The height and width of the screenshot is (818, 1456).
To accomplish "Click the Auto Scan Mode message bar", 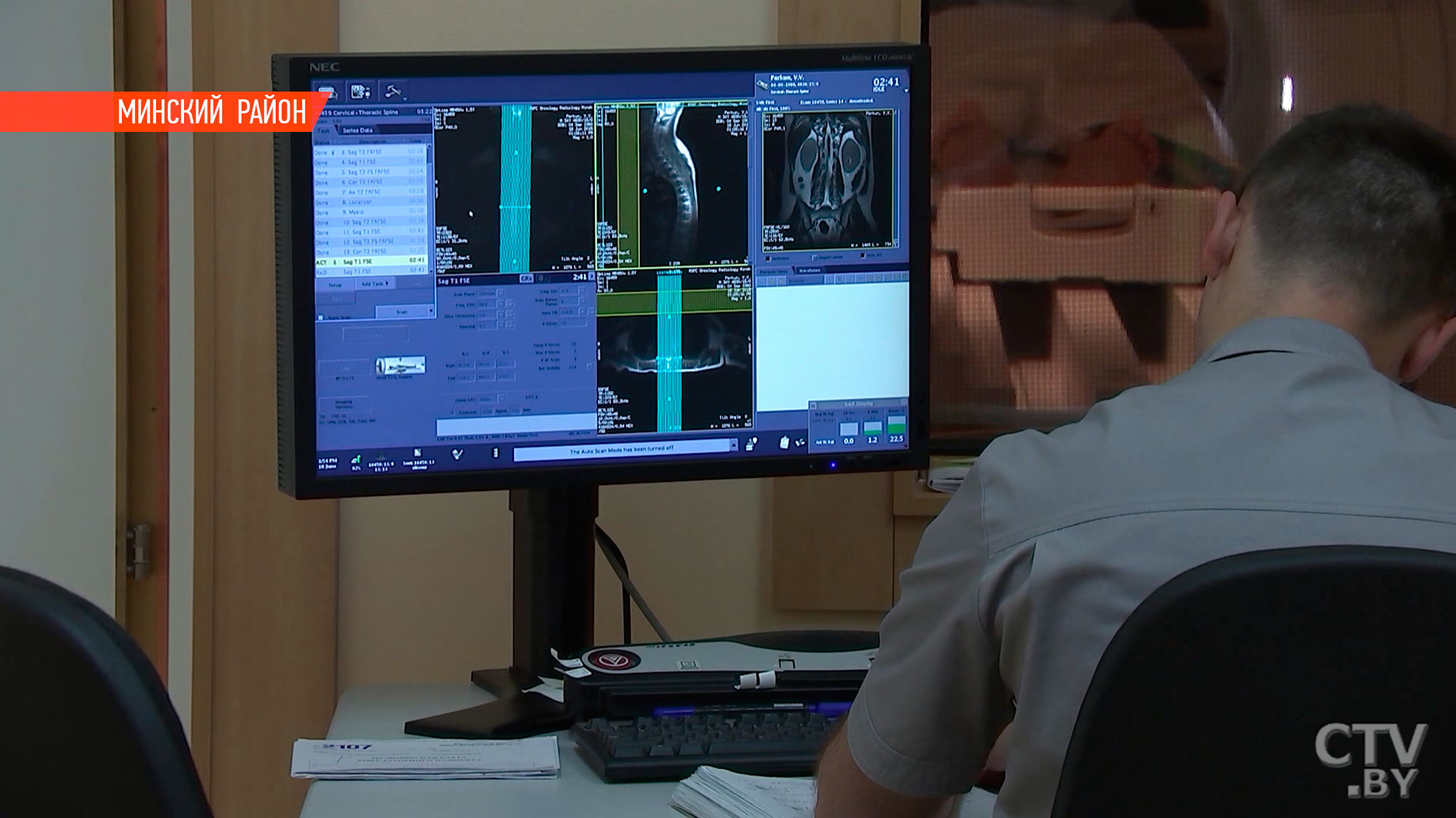I will (621, 450).
